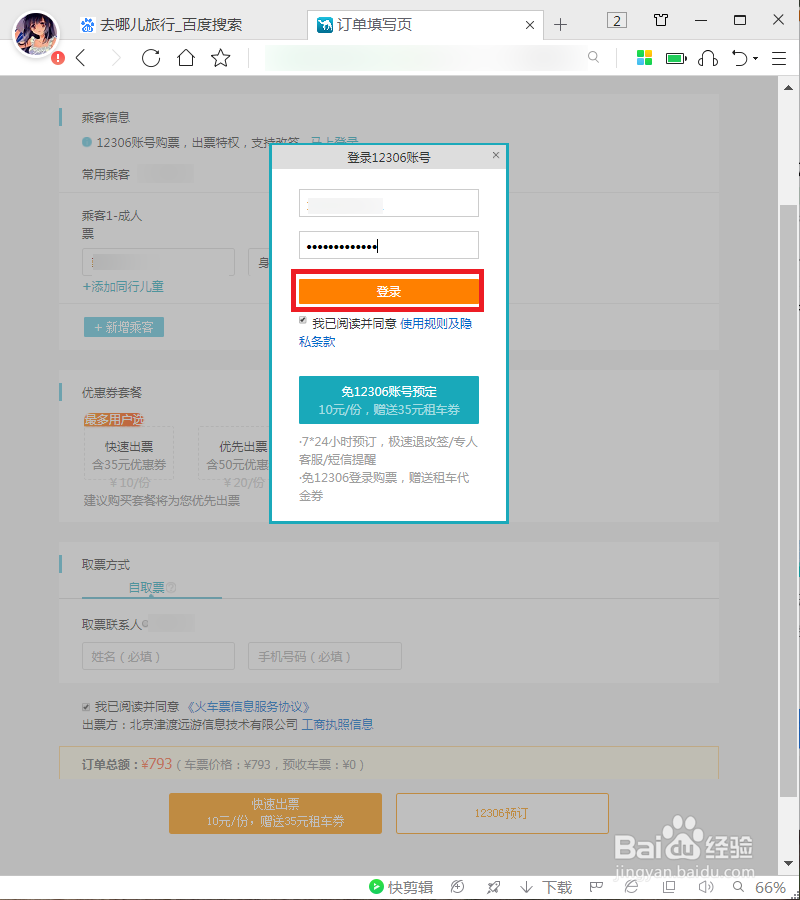Click the user avatar picture

[x=36, y=34]
